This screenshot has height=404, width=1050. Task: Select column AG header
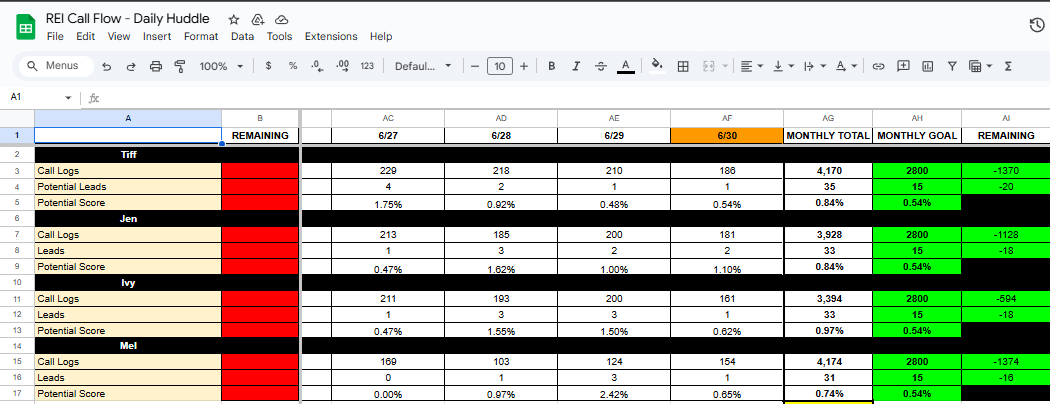pos(828,118)
